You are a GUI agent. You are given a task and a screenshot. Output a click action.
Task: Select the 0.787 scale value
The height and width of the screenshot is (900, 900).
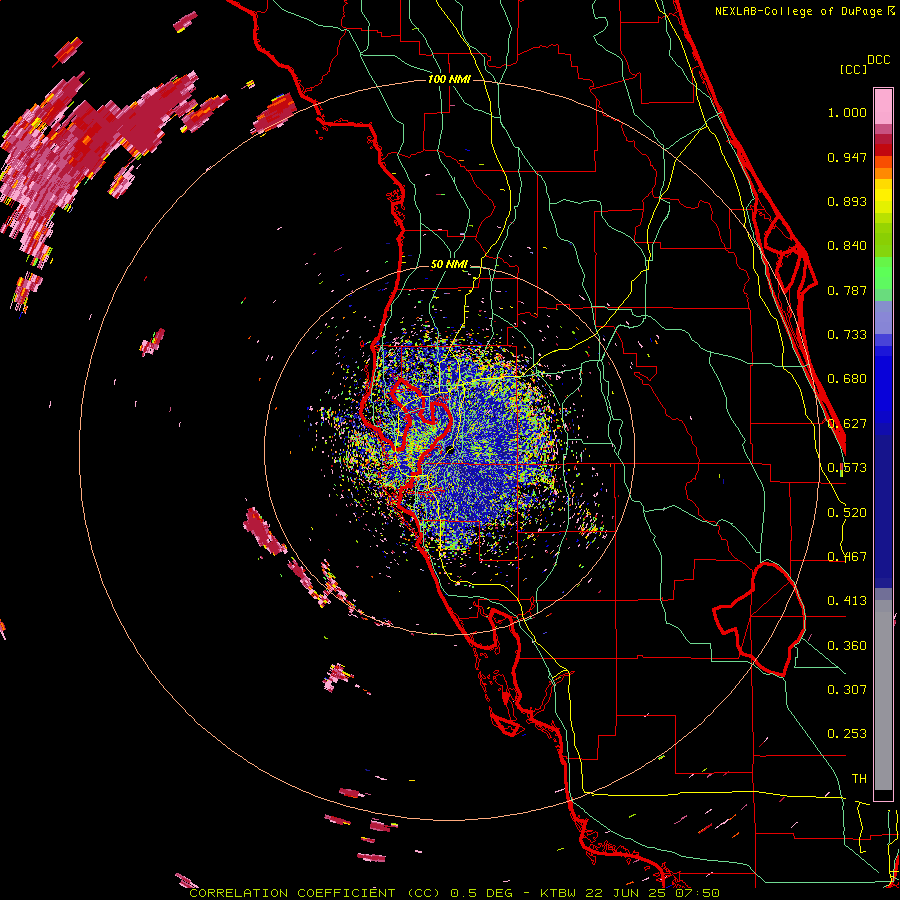(847, 290)
